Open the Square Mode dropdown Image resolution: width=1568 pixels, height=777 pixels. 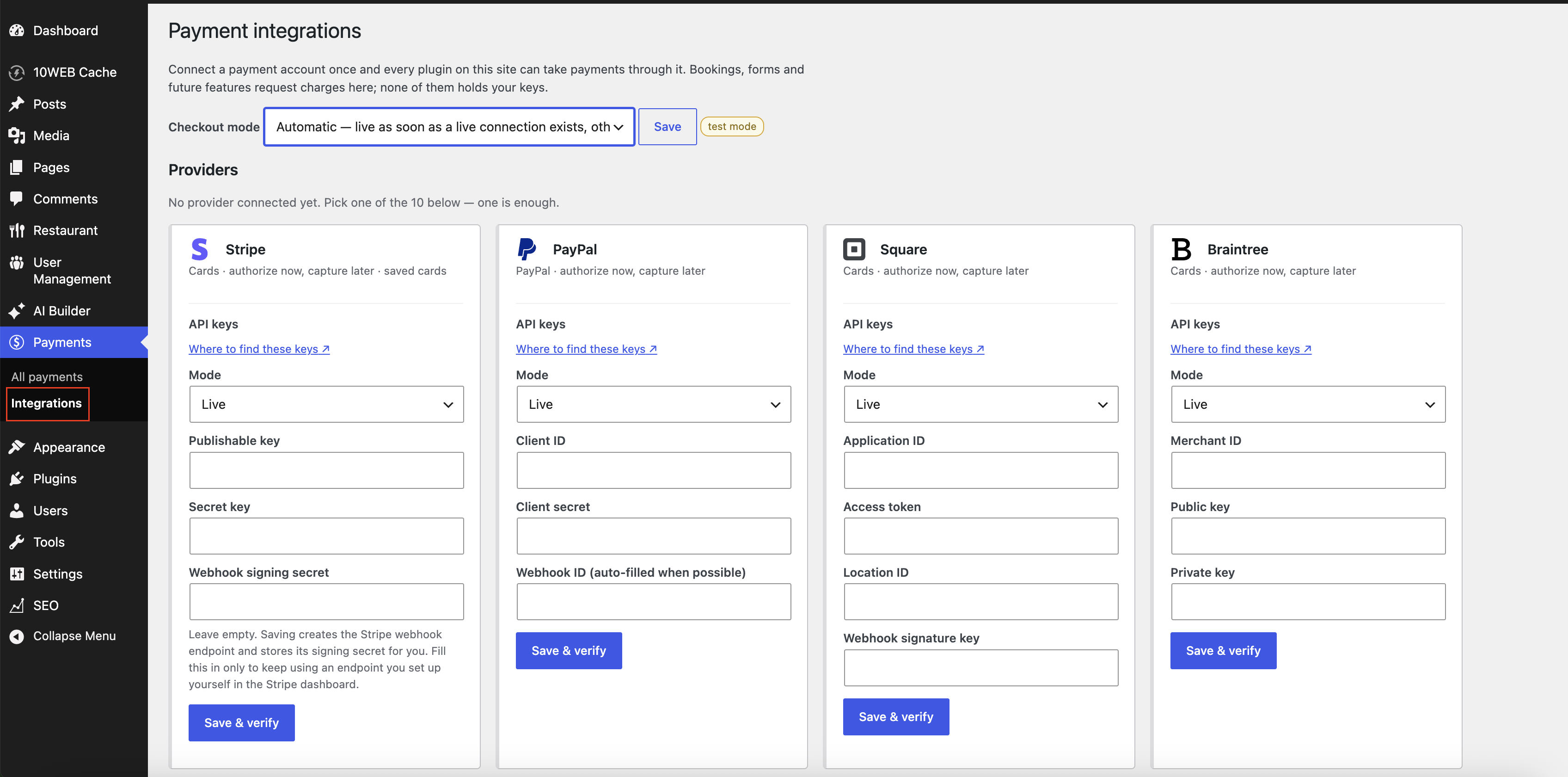[x=980, y=404]
